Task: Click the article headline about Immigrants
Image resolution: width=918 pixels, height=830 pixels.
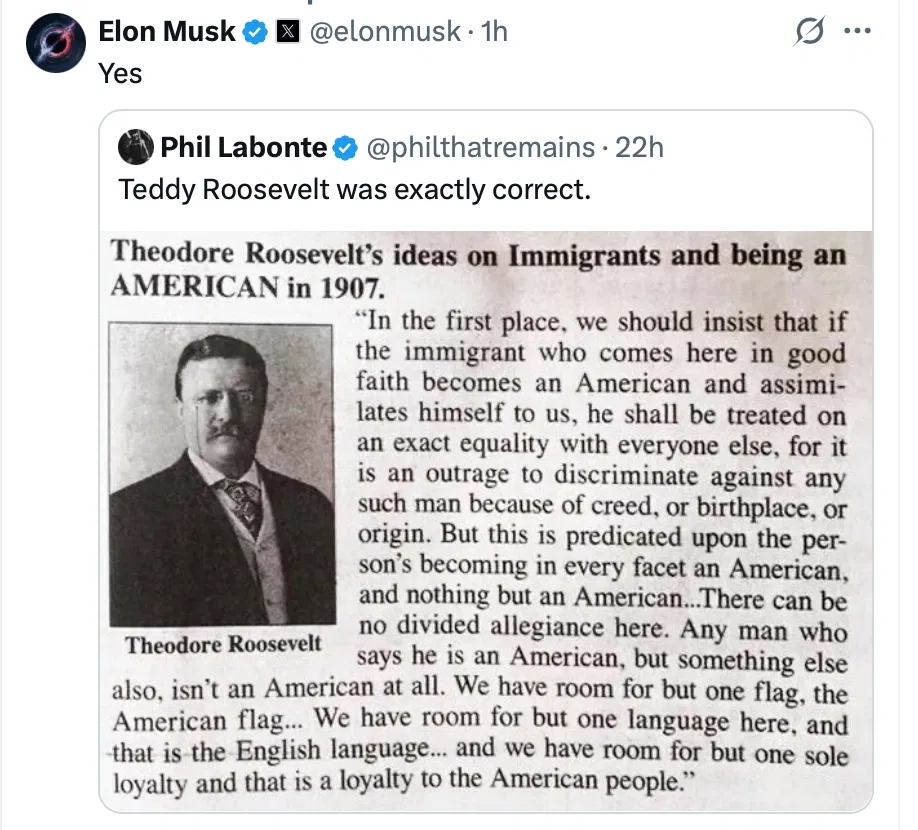Action: coord(478,270)
